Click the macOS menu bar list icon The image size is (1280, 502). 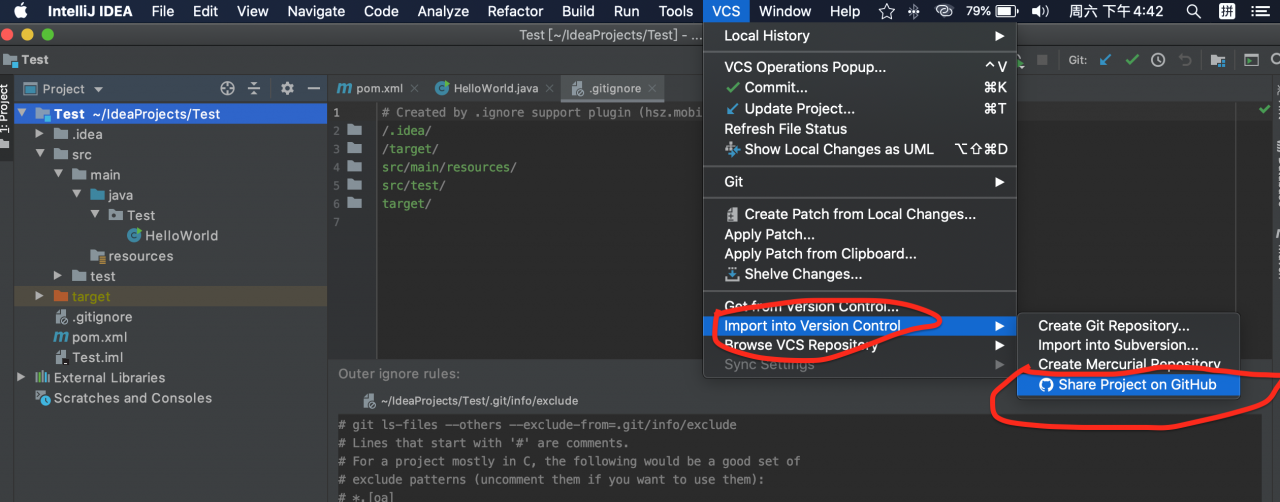(1258, 12)
